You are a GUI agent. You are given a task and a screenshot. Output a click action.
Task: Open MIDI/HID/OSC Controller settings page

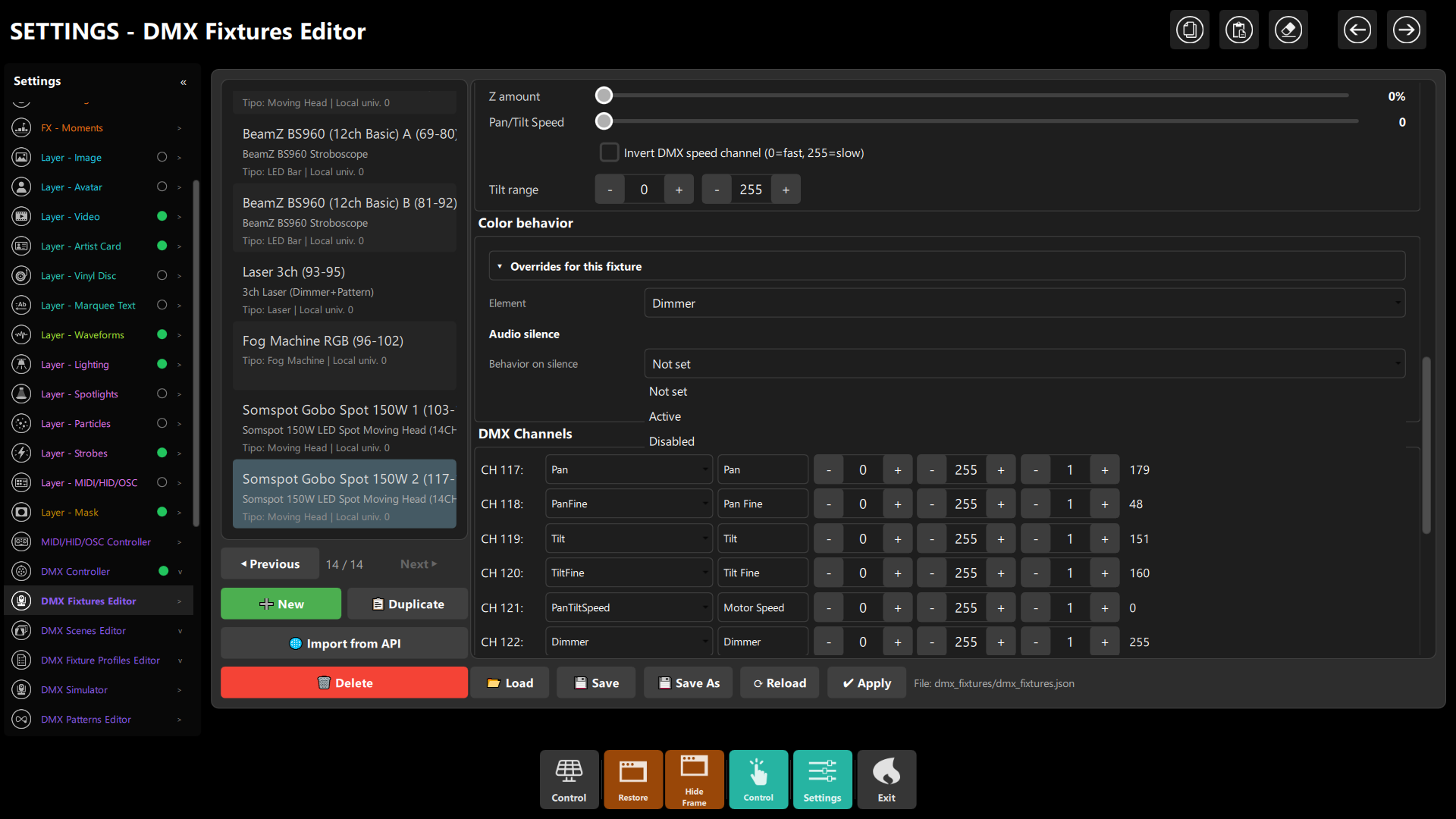[x=96, y=542]
